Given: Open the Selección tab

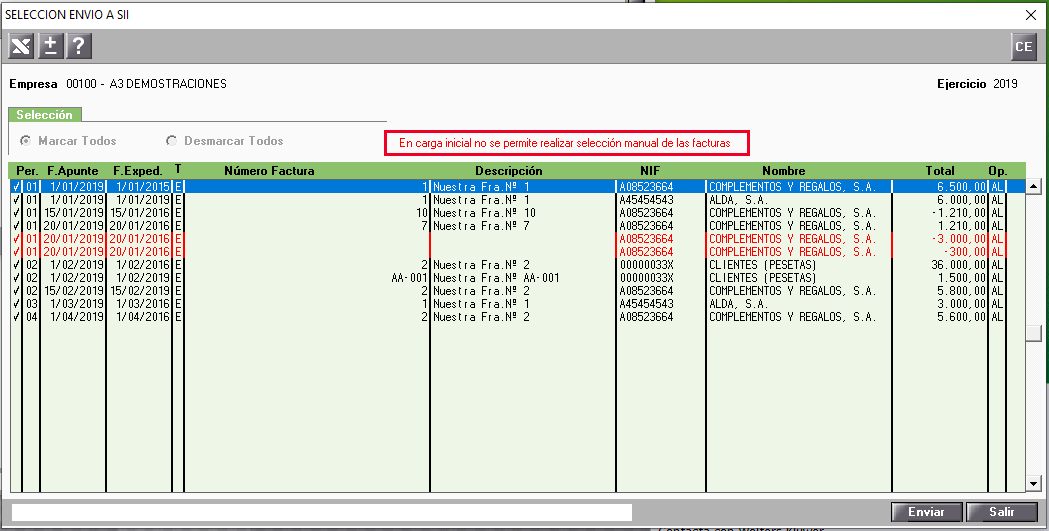Looking at the screenshot, I should (44, 115).
